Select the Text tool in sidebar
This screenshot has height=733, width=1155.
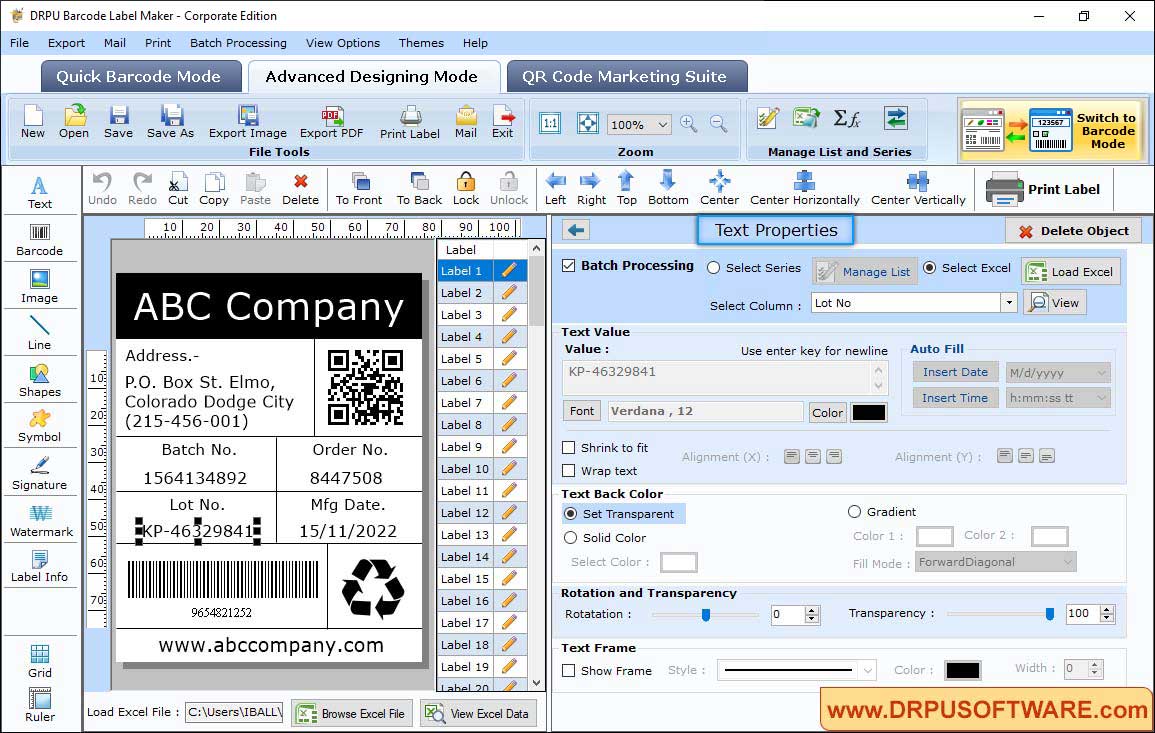tap(40, 192)
